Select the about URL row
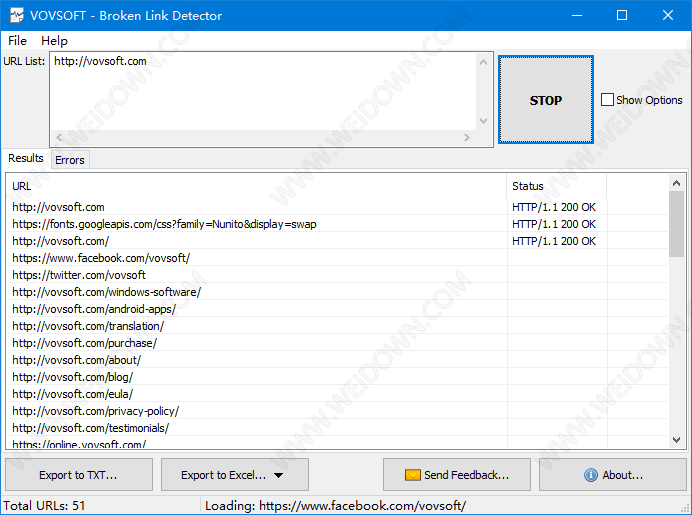The height and width of the screenshot is (515, 692). click(337, 360)
